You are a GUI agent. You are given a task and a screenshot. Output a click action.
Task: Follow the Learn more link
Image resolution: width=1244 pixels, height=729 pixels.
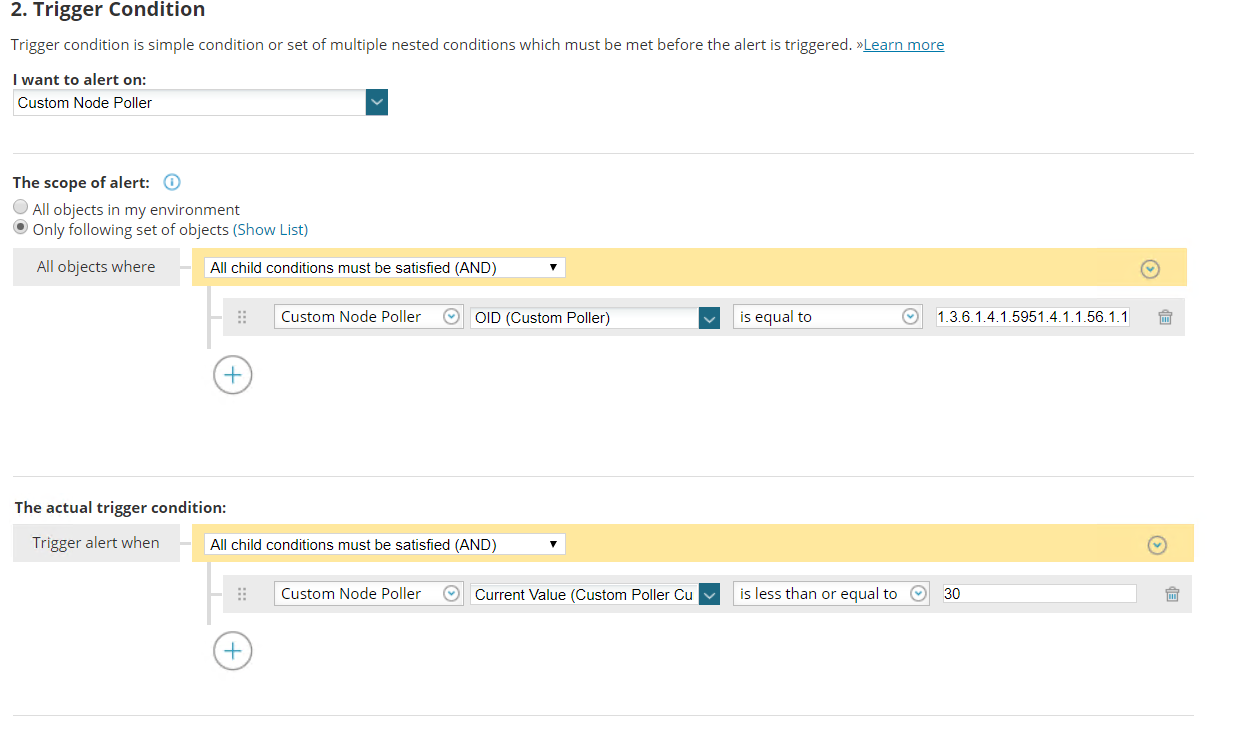coord(903,44)
